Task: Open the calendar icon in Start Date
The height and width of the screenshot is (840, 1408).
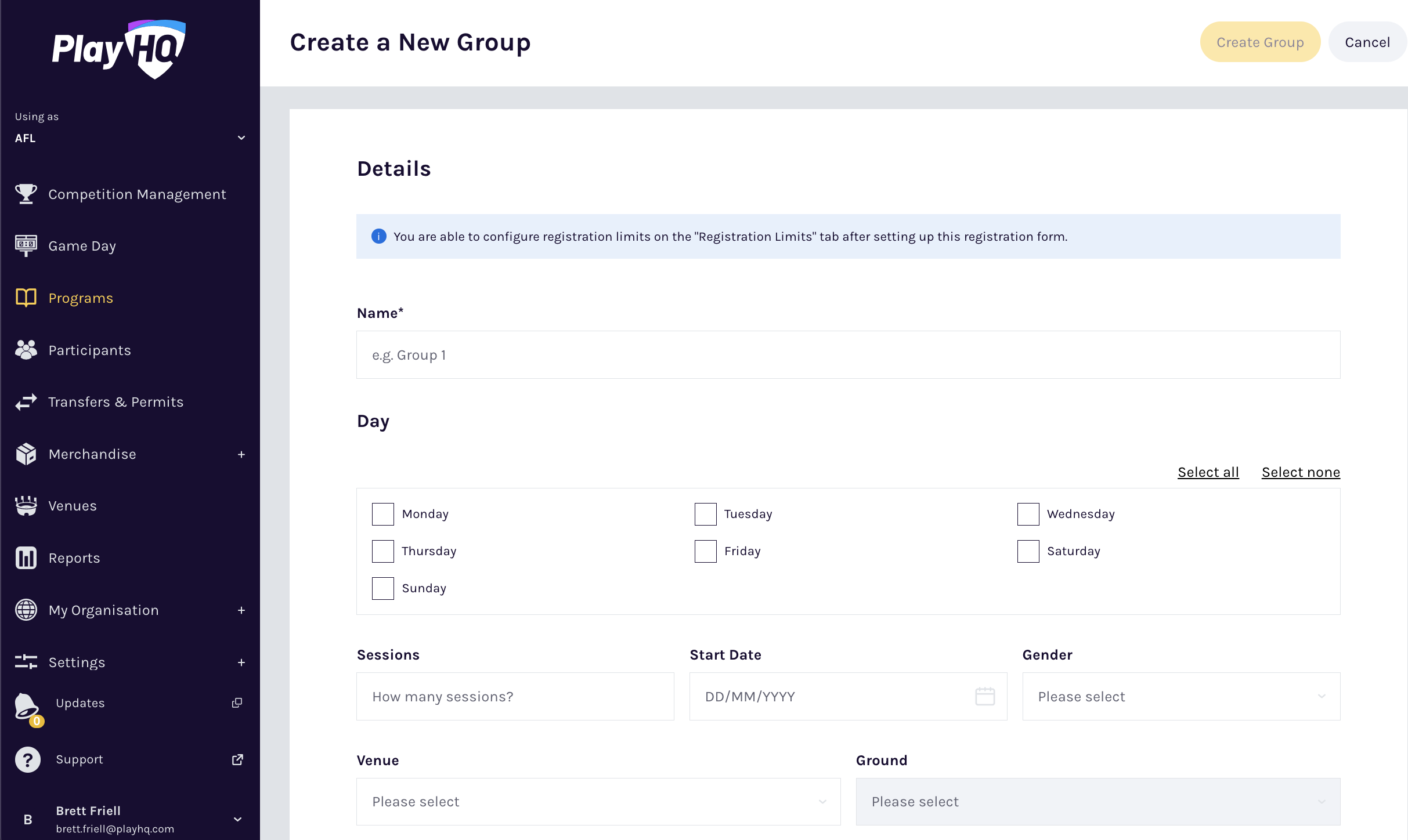Action: [x=985, y=696]
